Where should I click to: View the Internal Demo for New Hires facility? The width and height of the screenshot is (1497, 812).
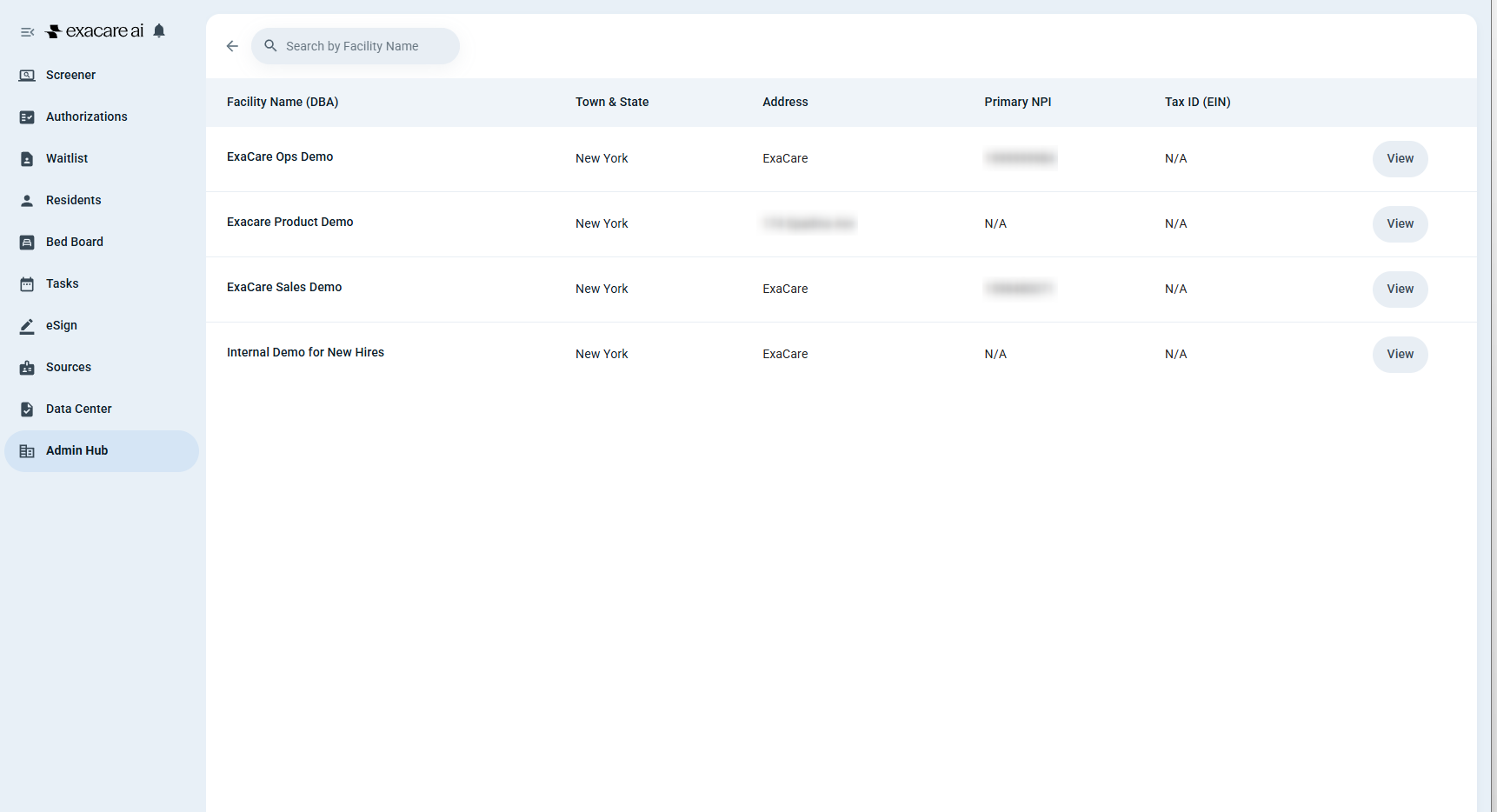[1400, 355]
